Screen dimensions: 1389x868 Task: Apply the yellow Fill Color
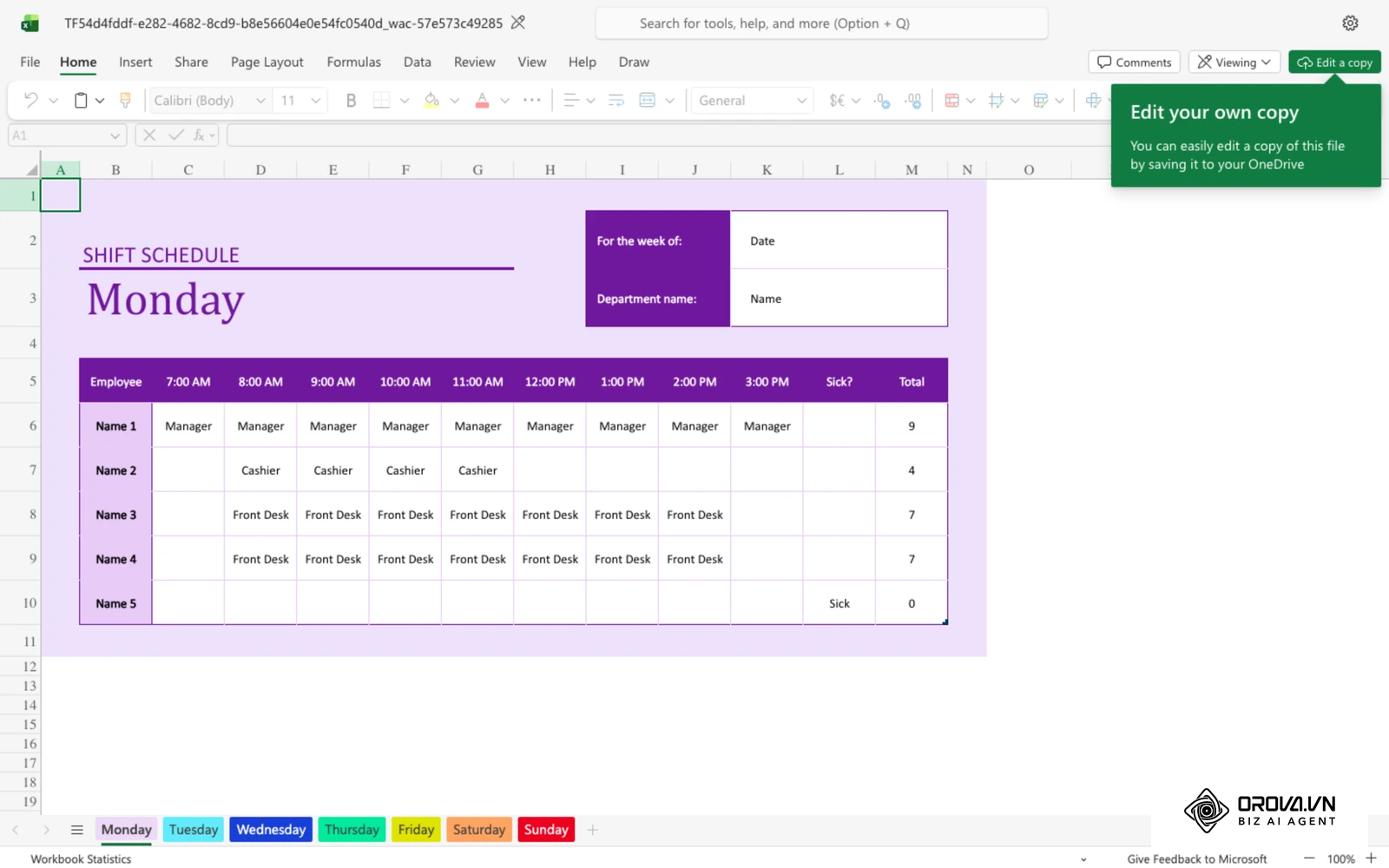coord(431,101)
